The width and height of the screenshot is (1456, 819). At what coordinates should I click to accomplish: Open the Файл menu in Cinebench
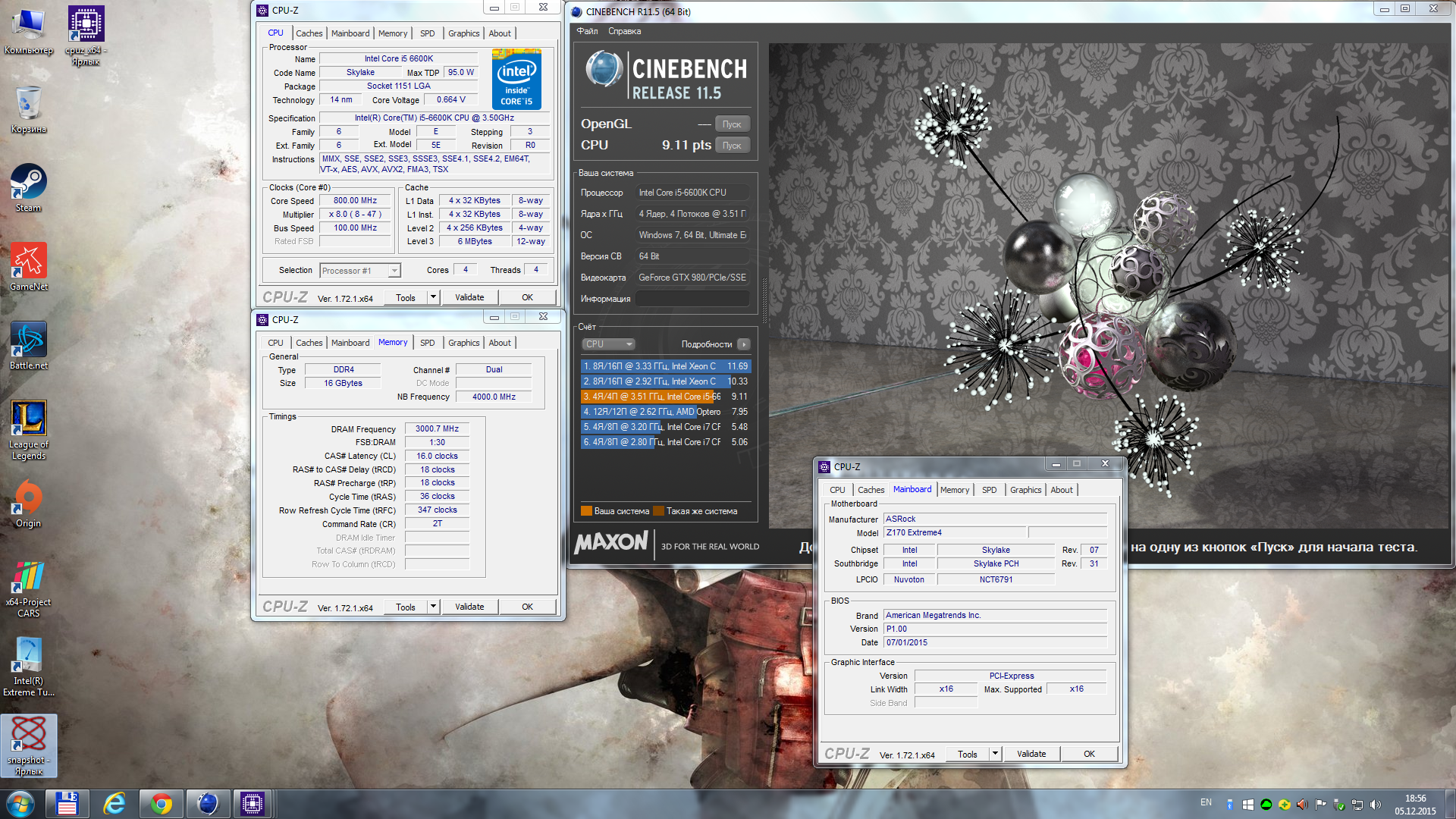click(587, 31)
